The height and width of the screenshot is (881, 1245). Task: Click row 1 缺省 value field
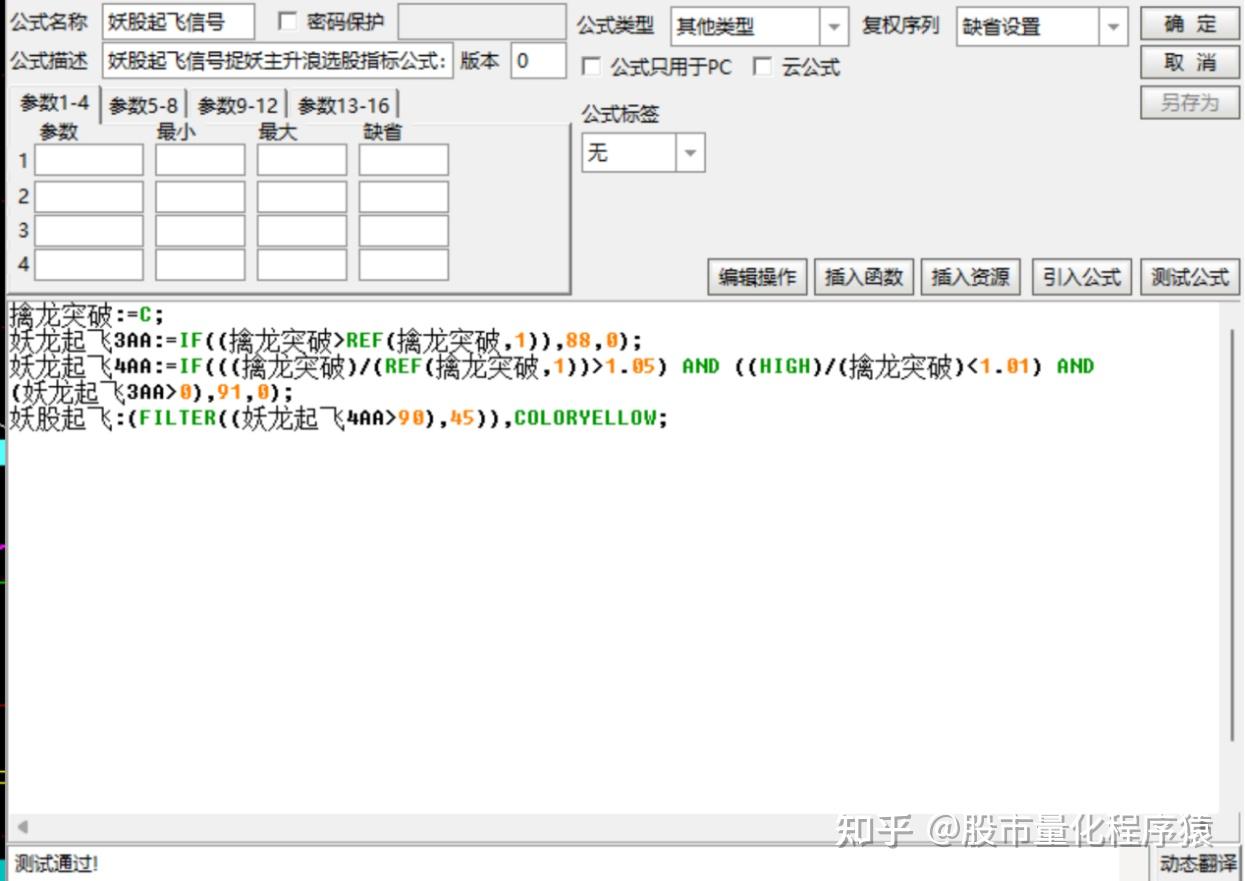404,160
